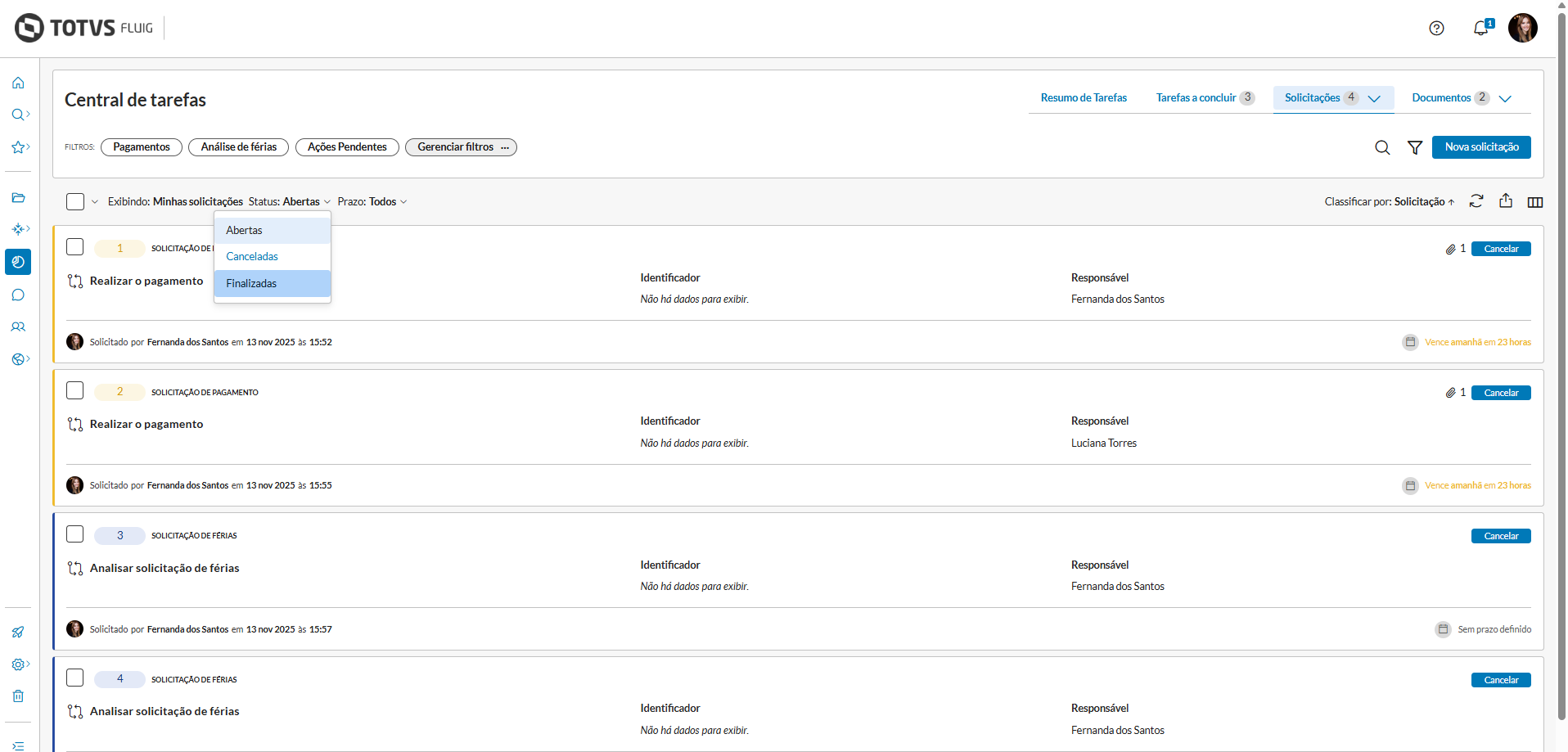This screenshot has width=1568, height=752.
Task: Apply the Análise de férias filter
Action: tap(239, 147)
